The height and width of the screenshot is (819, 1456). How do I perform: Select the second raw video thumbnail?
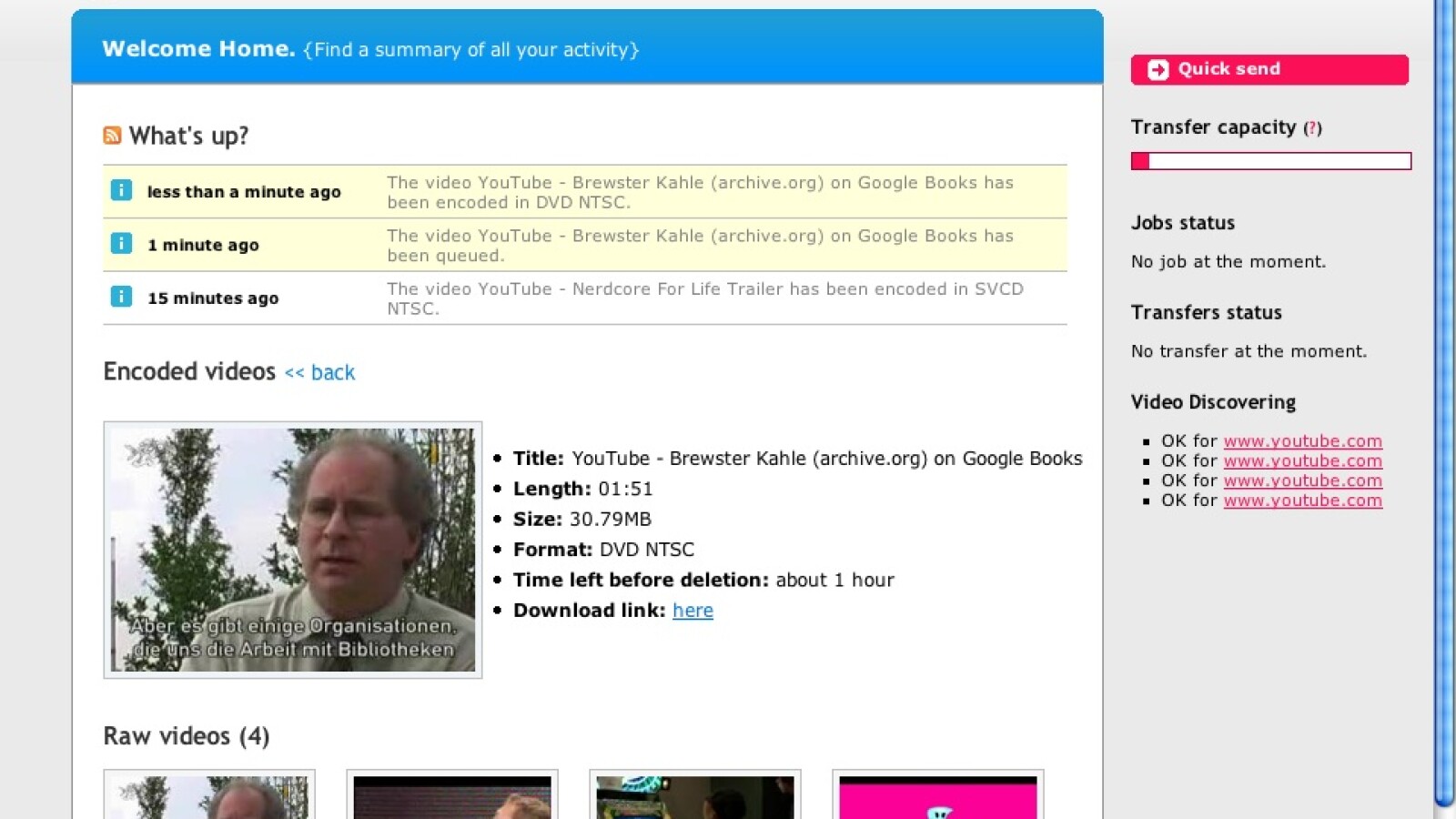click(452, 797)
